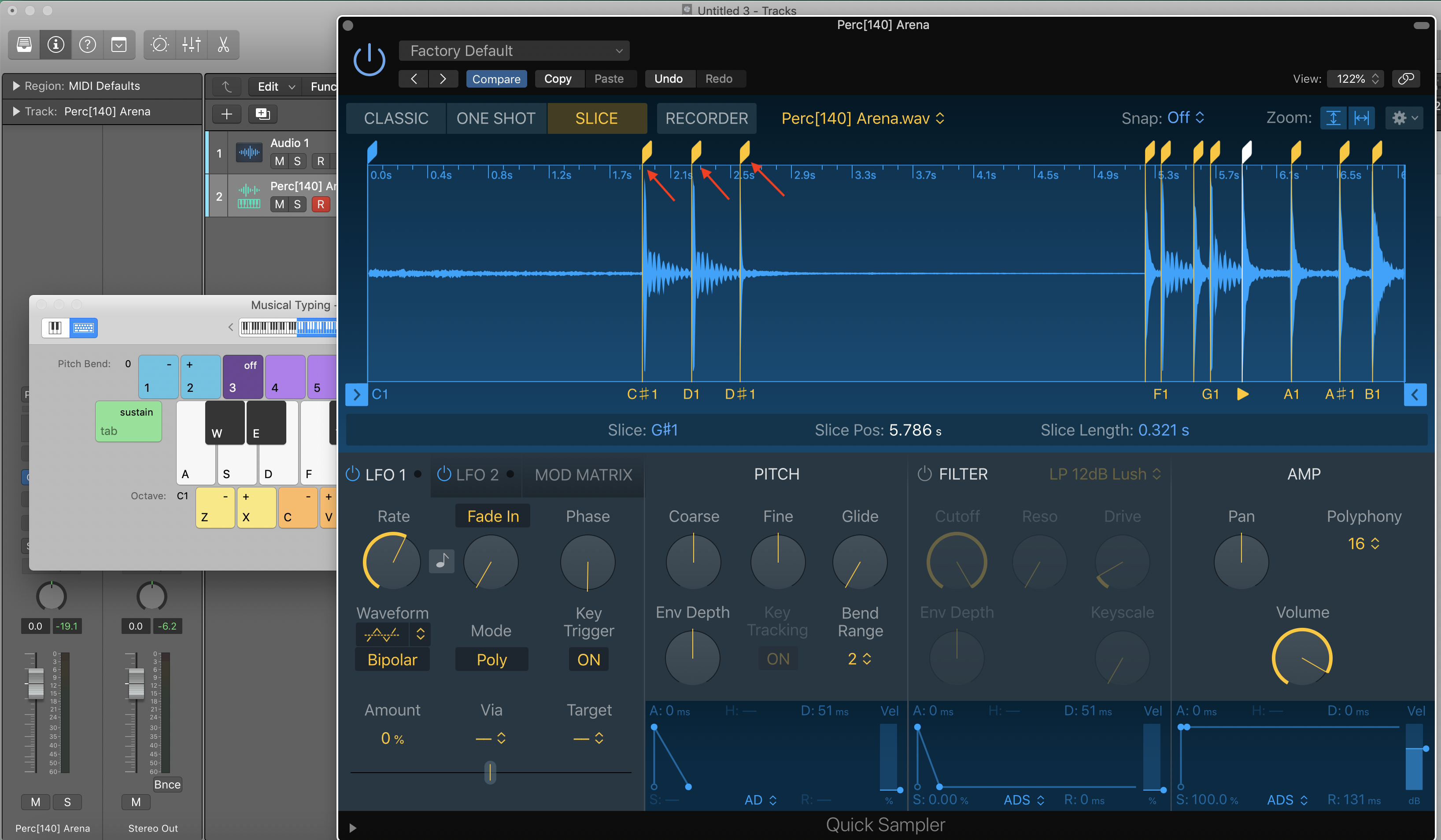
Task: Click the zoom horizontal fit icon
Action: pyautogui.click(x=1362, y=118)
